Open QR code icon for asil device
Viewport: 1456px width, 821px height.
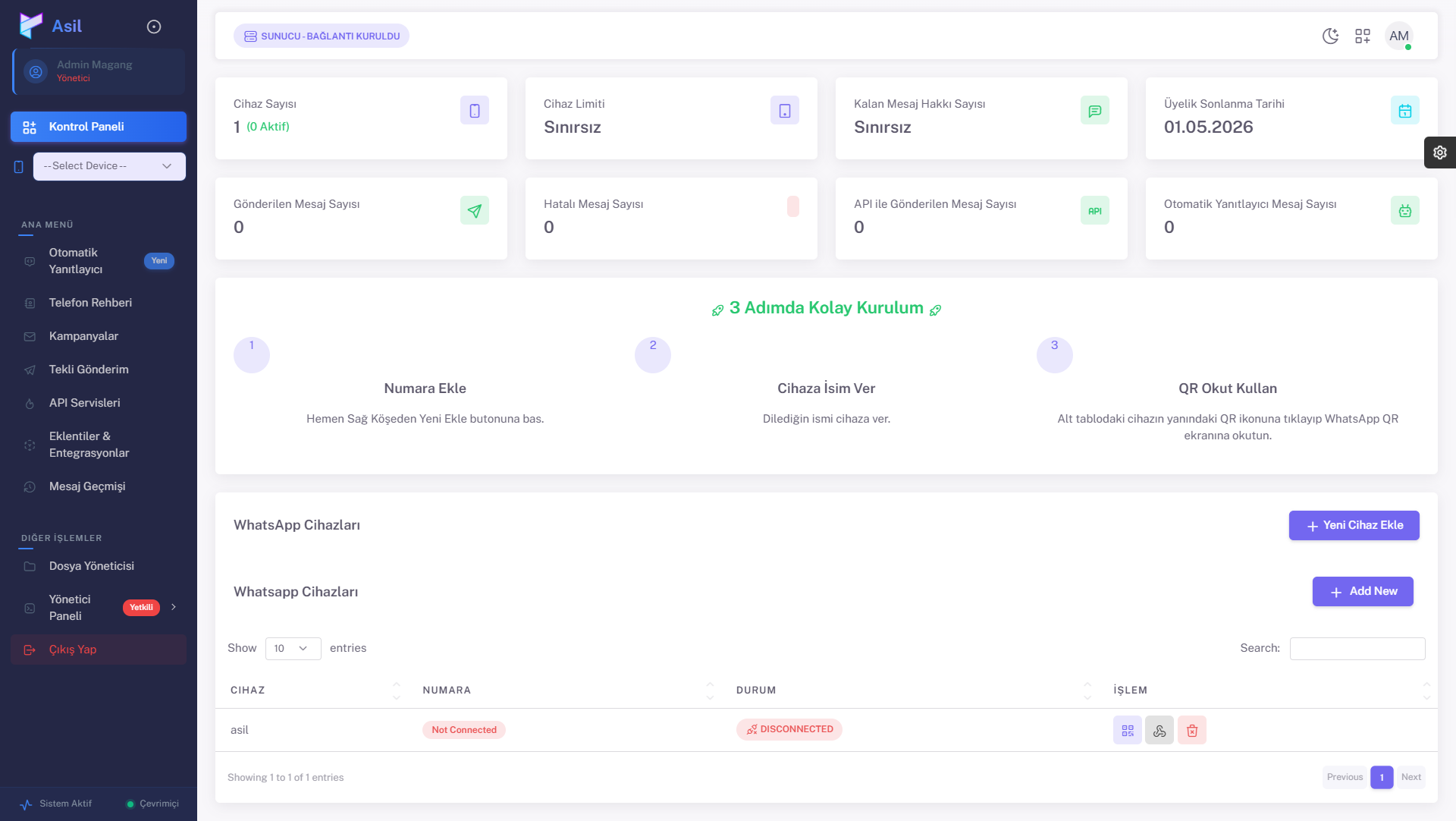(x=1128, y=731)
